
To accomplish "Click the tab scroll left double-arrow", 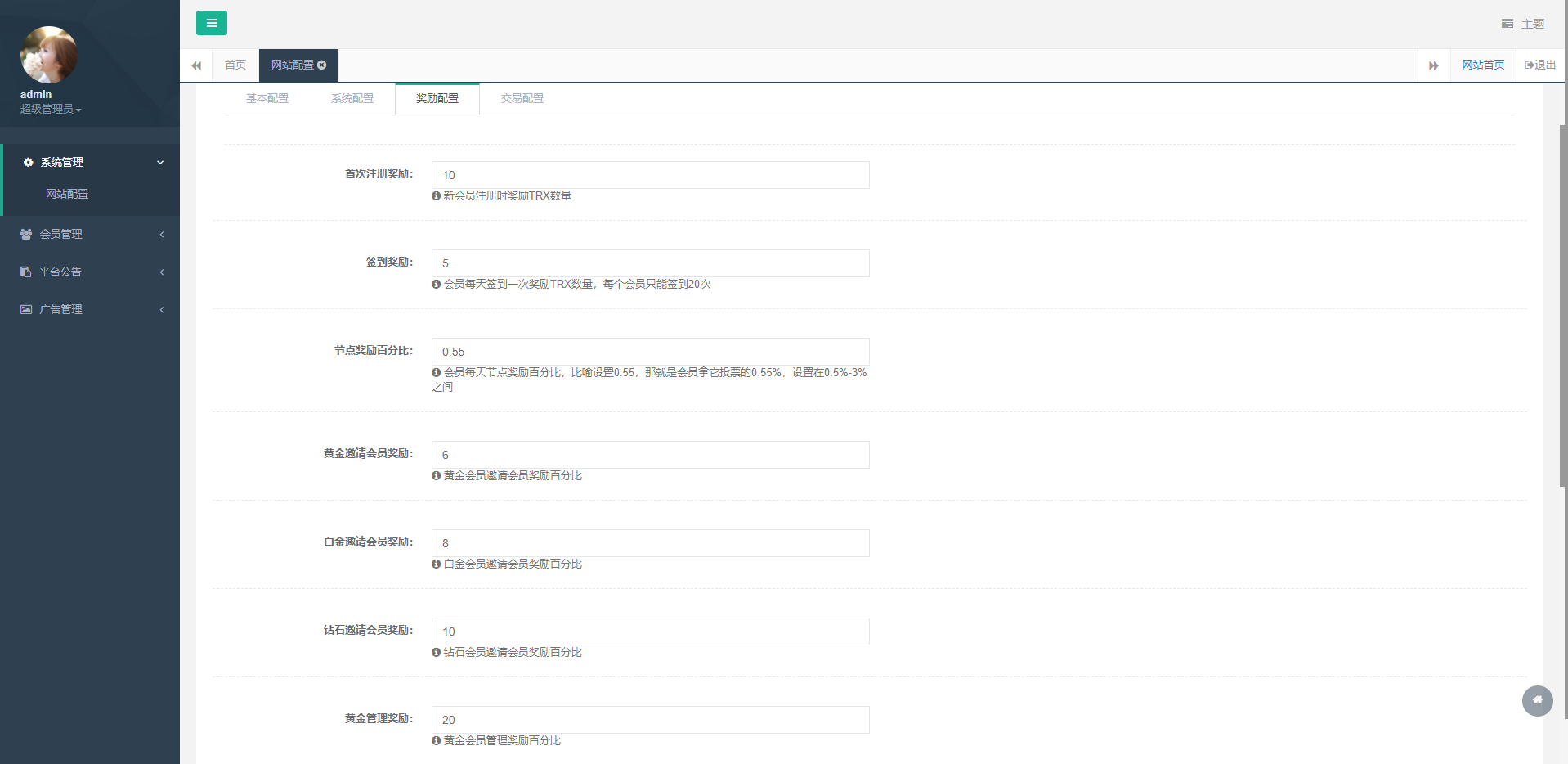I will [196, 65].
